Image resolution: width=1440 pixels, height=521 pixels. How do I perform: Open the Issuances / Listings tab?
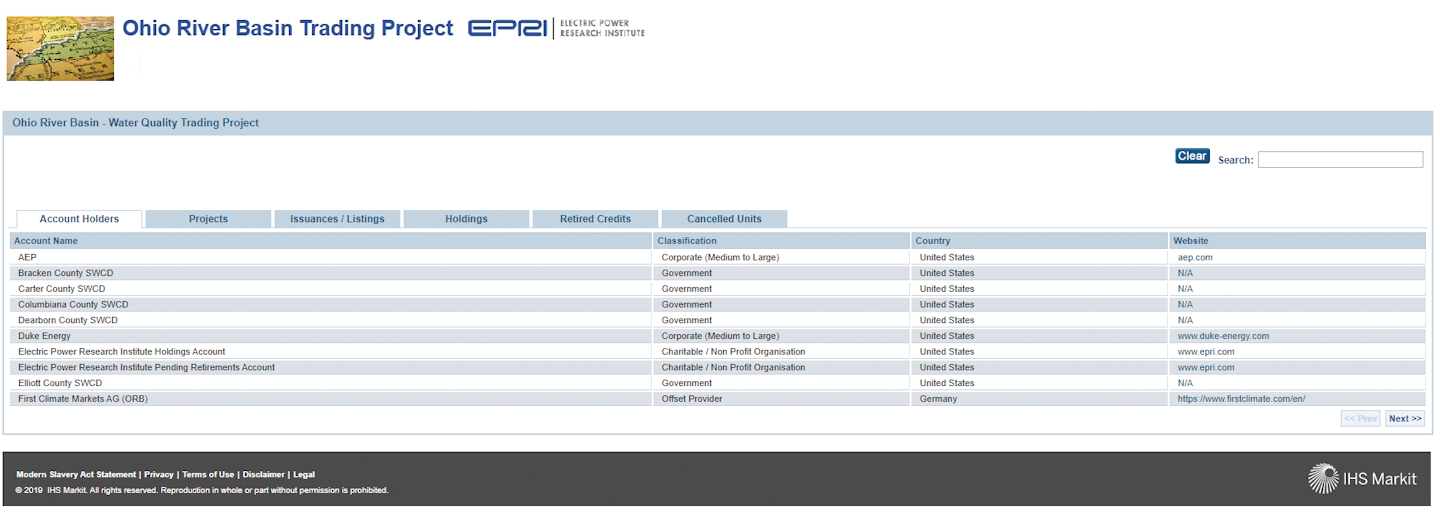(x=337, y=219)
